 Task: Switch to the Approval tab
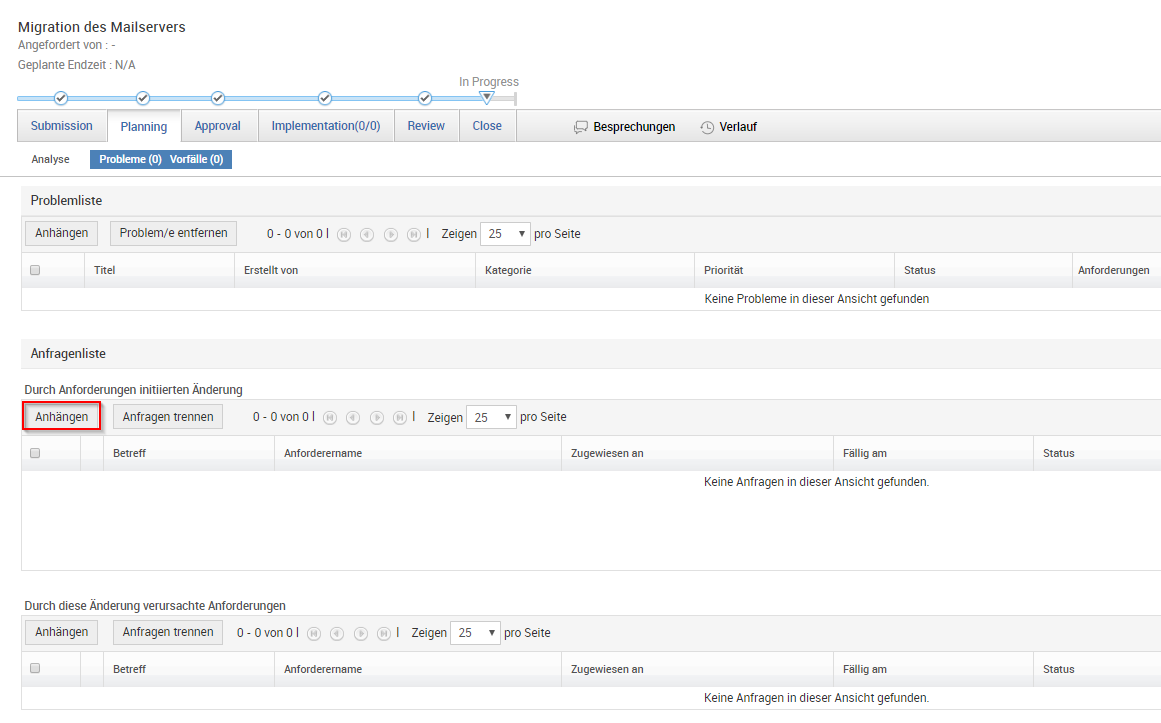pyautogui.click(x=218, y=126)
